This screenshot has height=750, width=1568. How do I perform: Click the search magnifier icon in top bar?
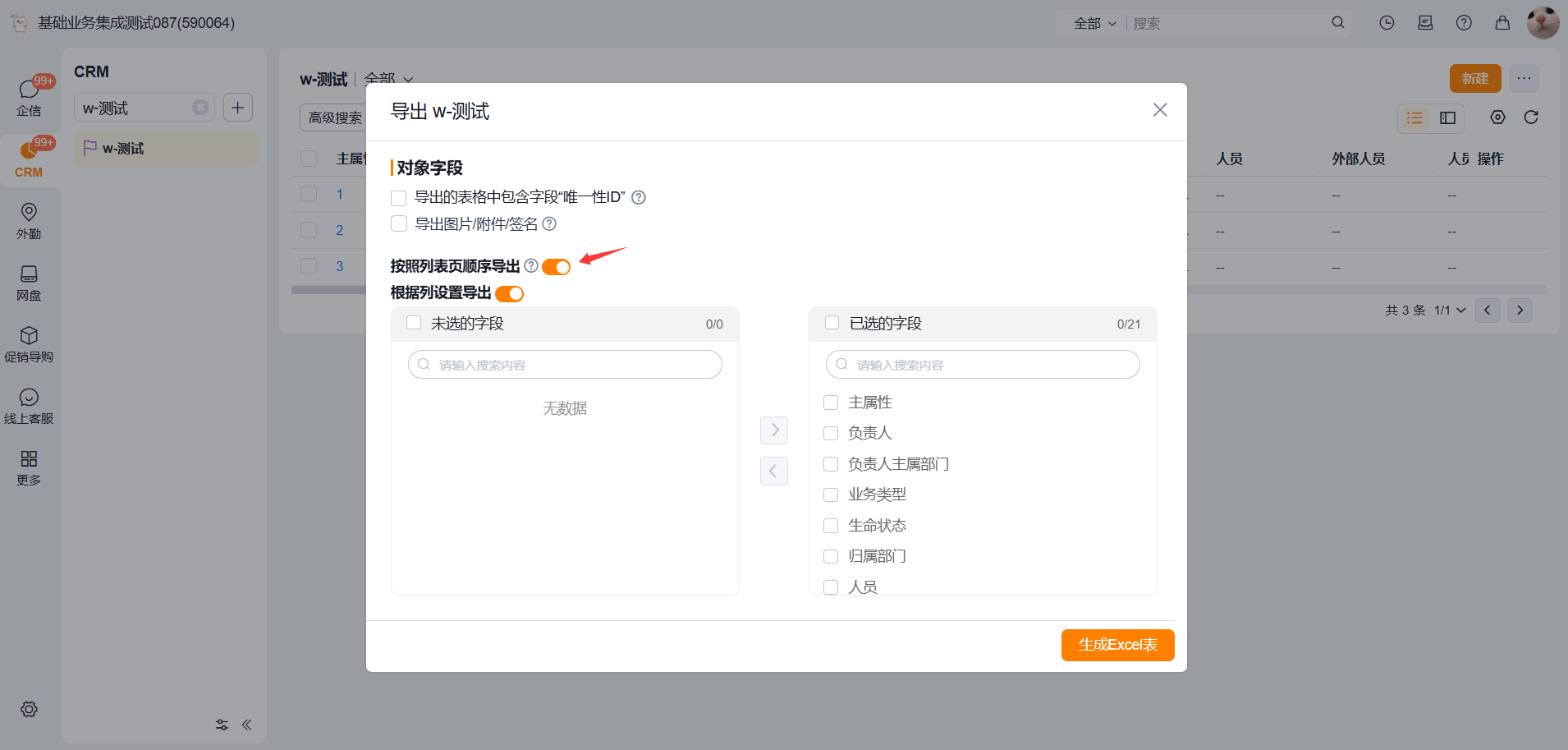click(1338, 23)
